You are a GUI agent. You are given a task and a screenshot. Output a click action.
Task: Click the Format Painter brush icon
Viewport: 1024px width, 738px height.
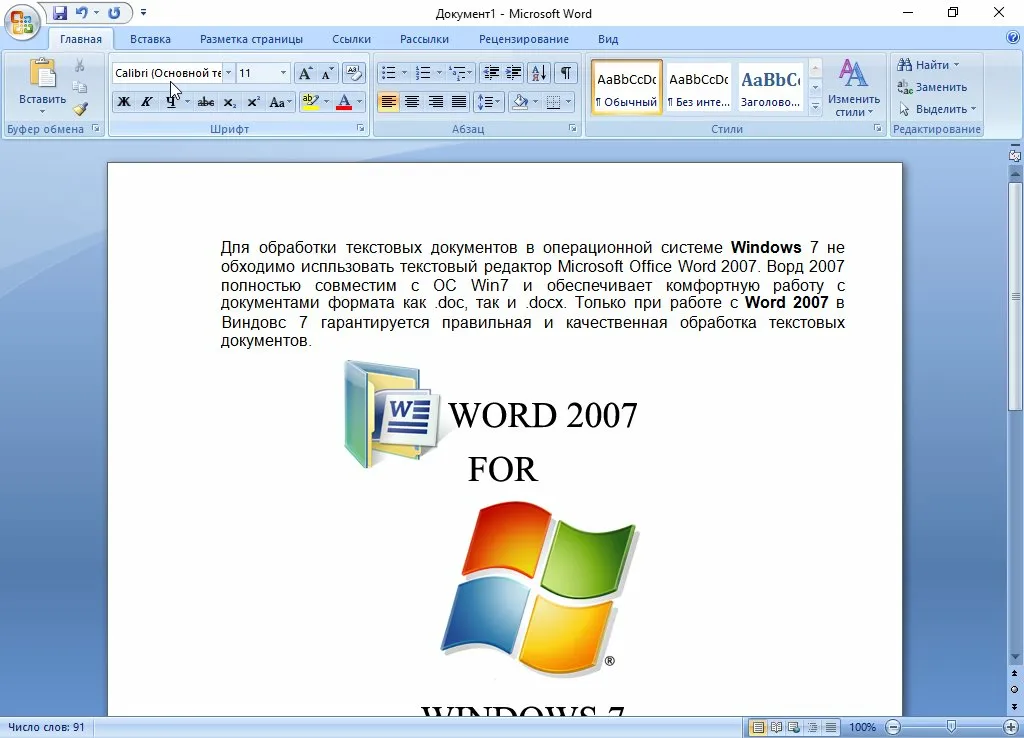pyautogui.click(x=80, y=109)
